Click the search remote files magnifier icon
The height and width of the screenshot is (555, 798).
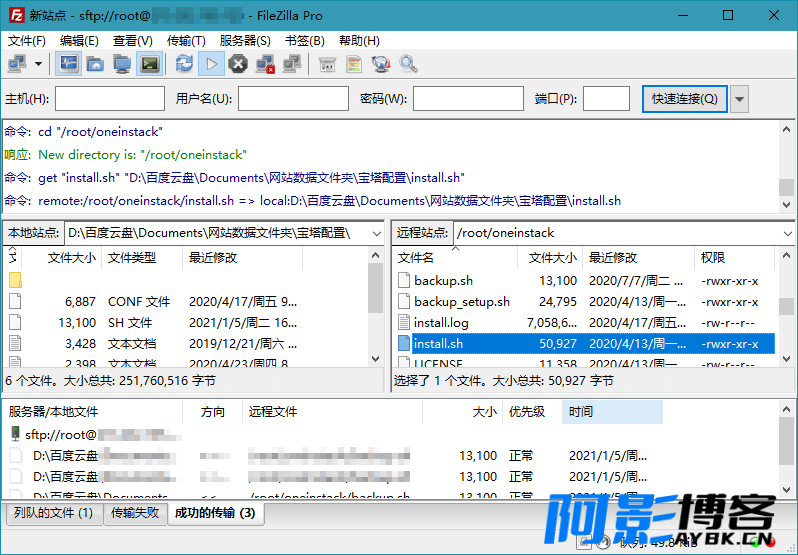(408, 64)
